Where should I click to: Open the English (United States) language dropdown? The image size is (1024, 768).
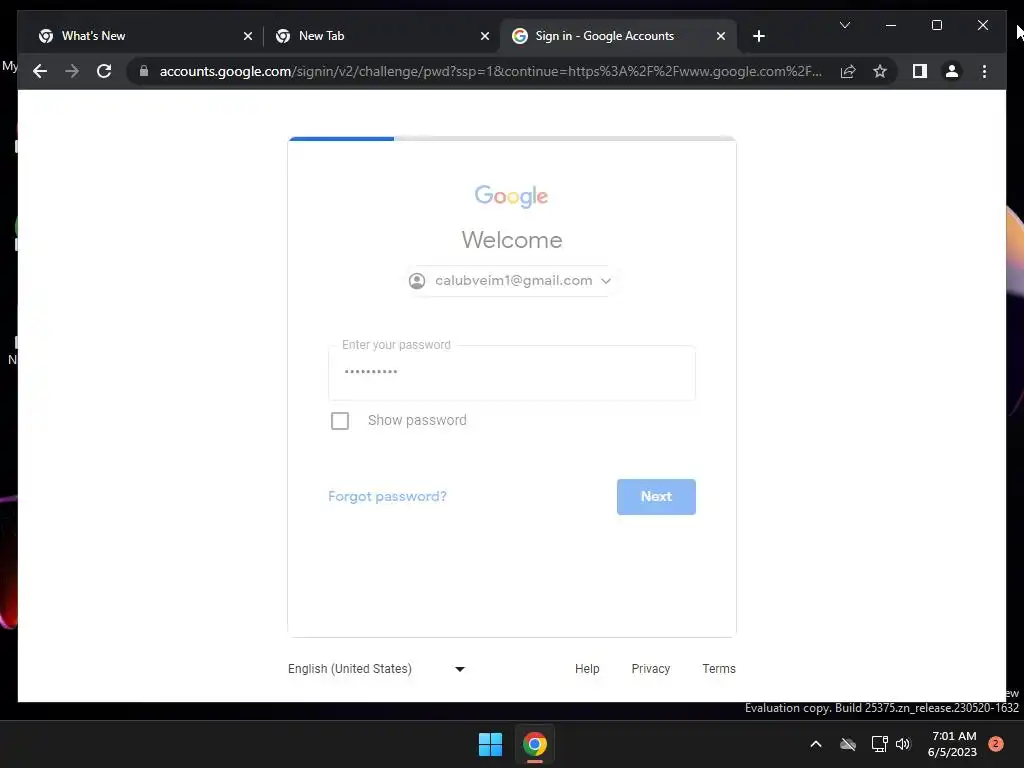[376, 669]
